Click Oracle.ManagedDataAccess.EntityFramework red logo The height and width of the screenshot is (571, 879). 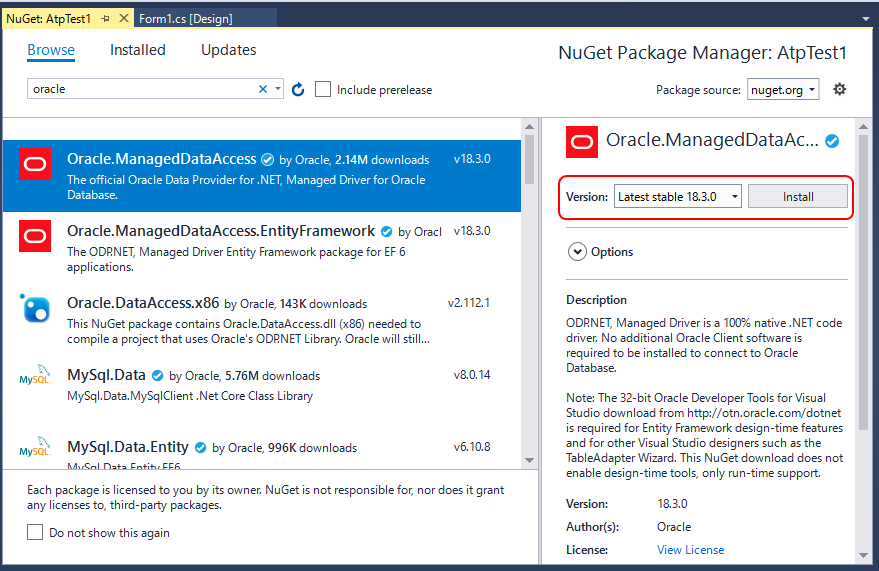(x=35, y=236)
